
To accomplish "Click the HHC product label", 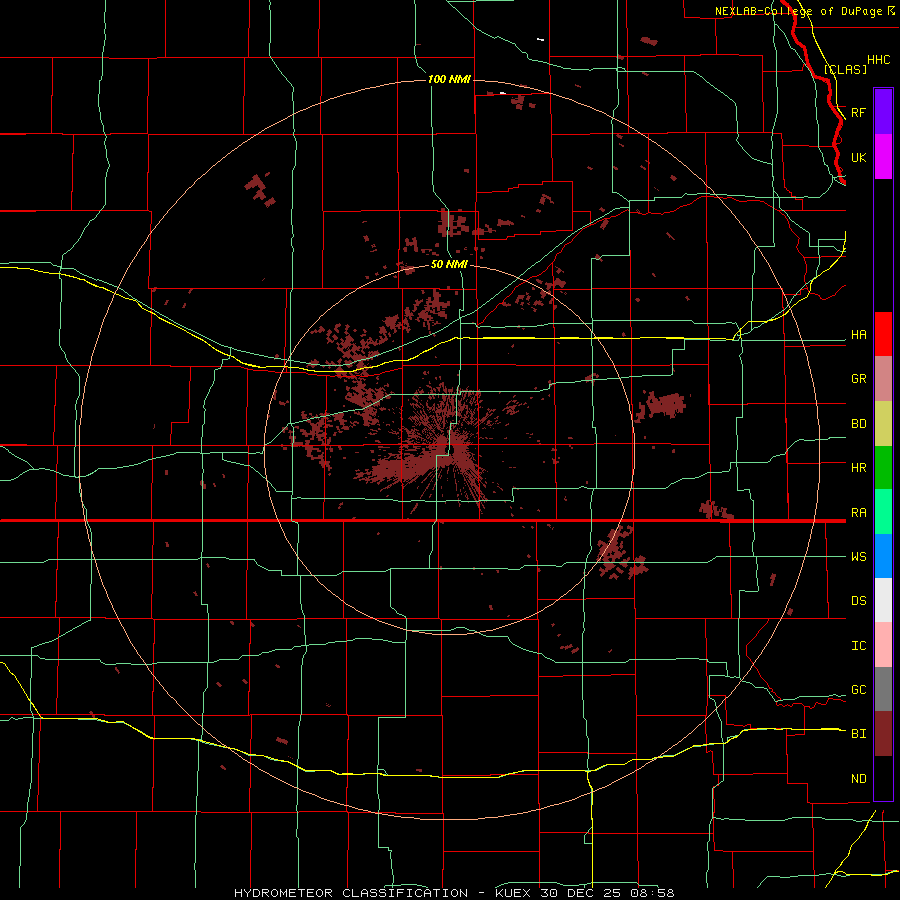I will point(879,60).
